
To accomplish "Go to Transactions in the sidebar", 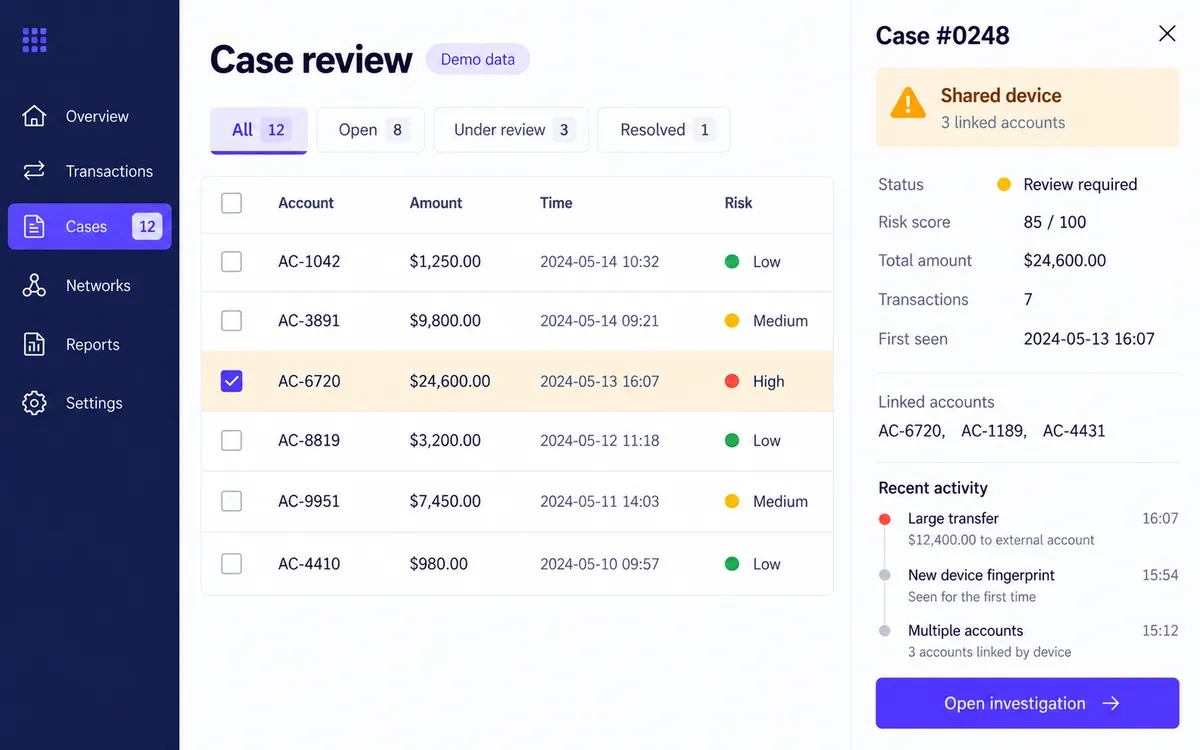I will coord(90,171).
